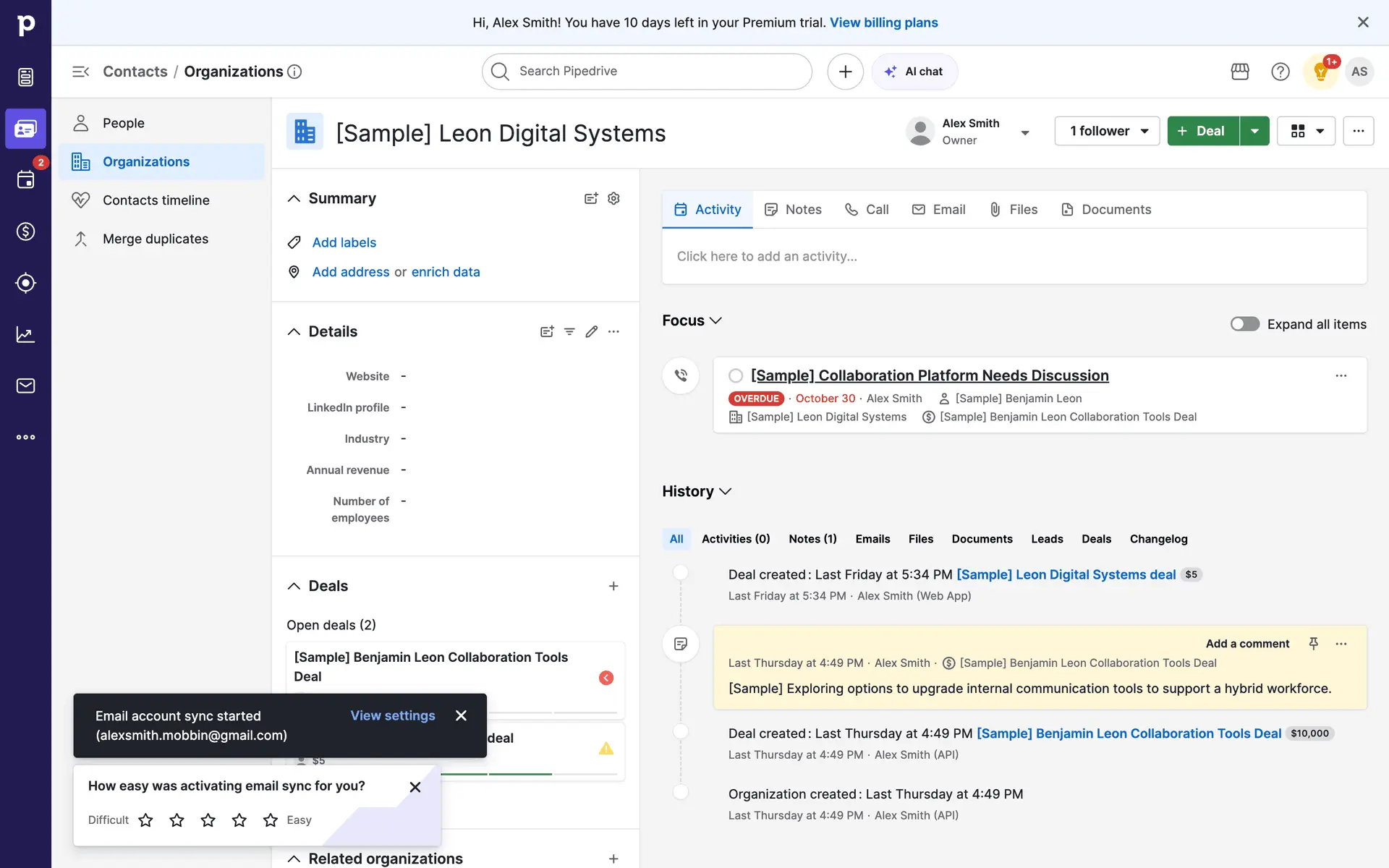Expand the green Deal button dropdown arrow
The width and height of the screenshot is (1389, 868).
(x=1254, y=131)
